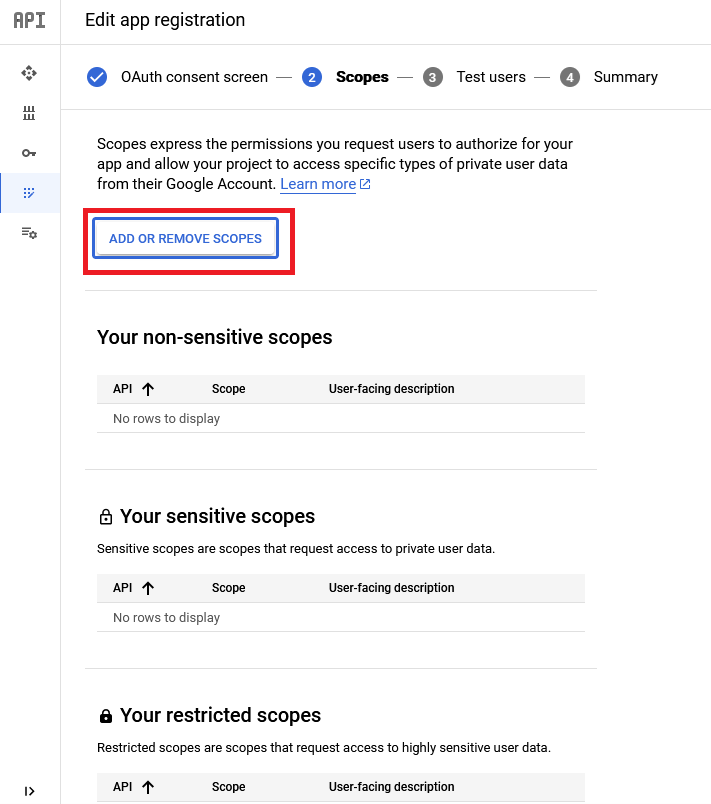Screen dimensions: 711x804
Task: Click the API sort arrow in restricted table
Action: tap(148, 787)
